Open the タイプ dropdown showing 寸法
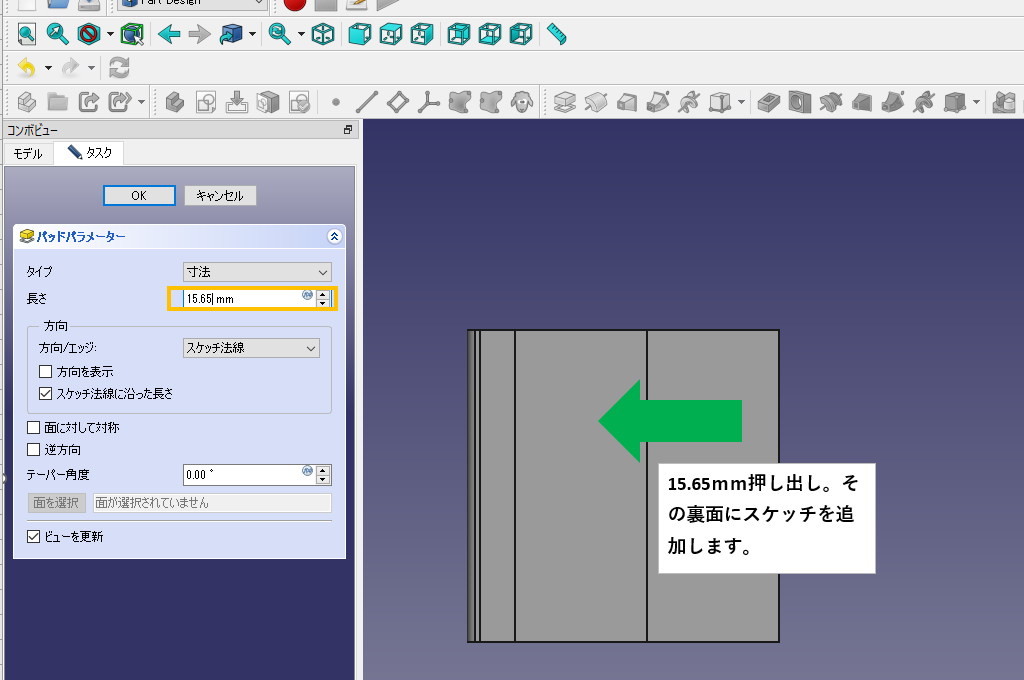The image size is (1024, 680). 257,272
